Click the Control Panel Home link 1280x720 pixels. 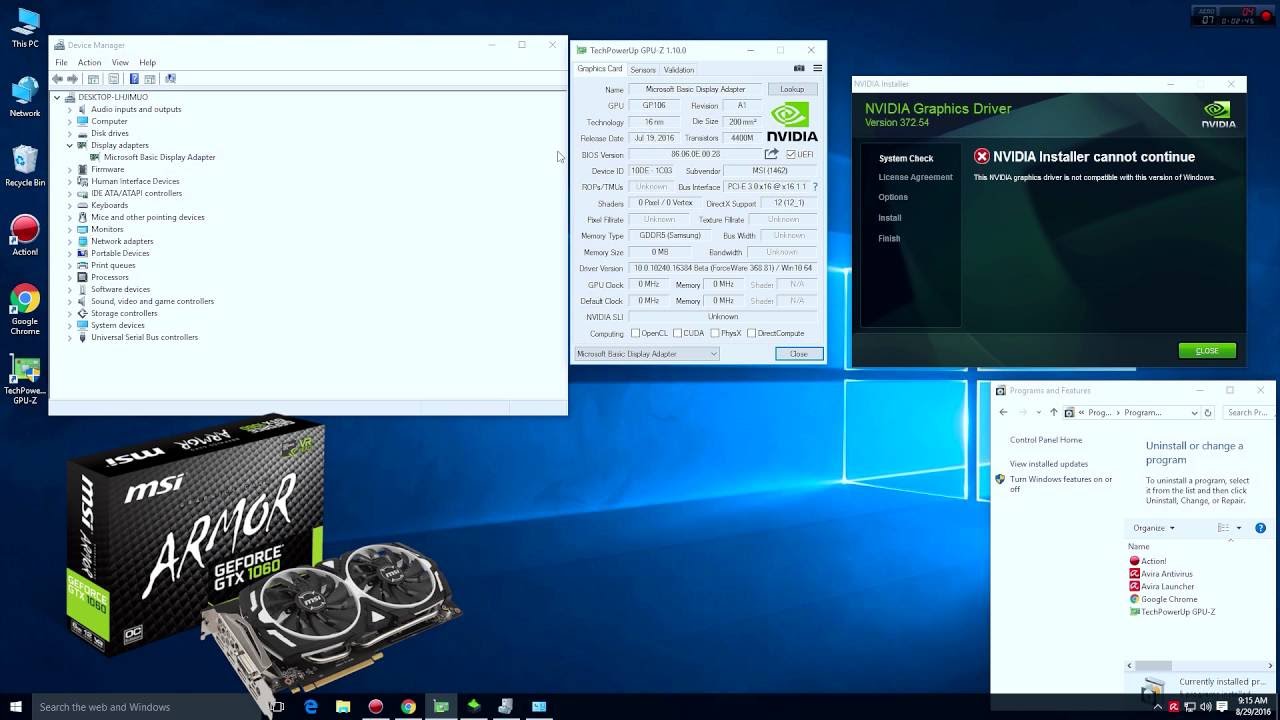(1046, 440)
